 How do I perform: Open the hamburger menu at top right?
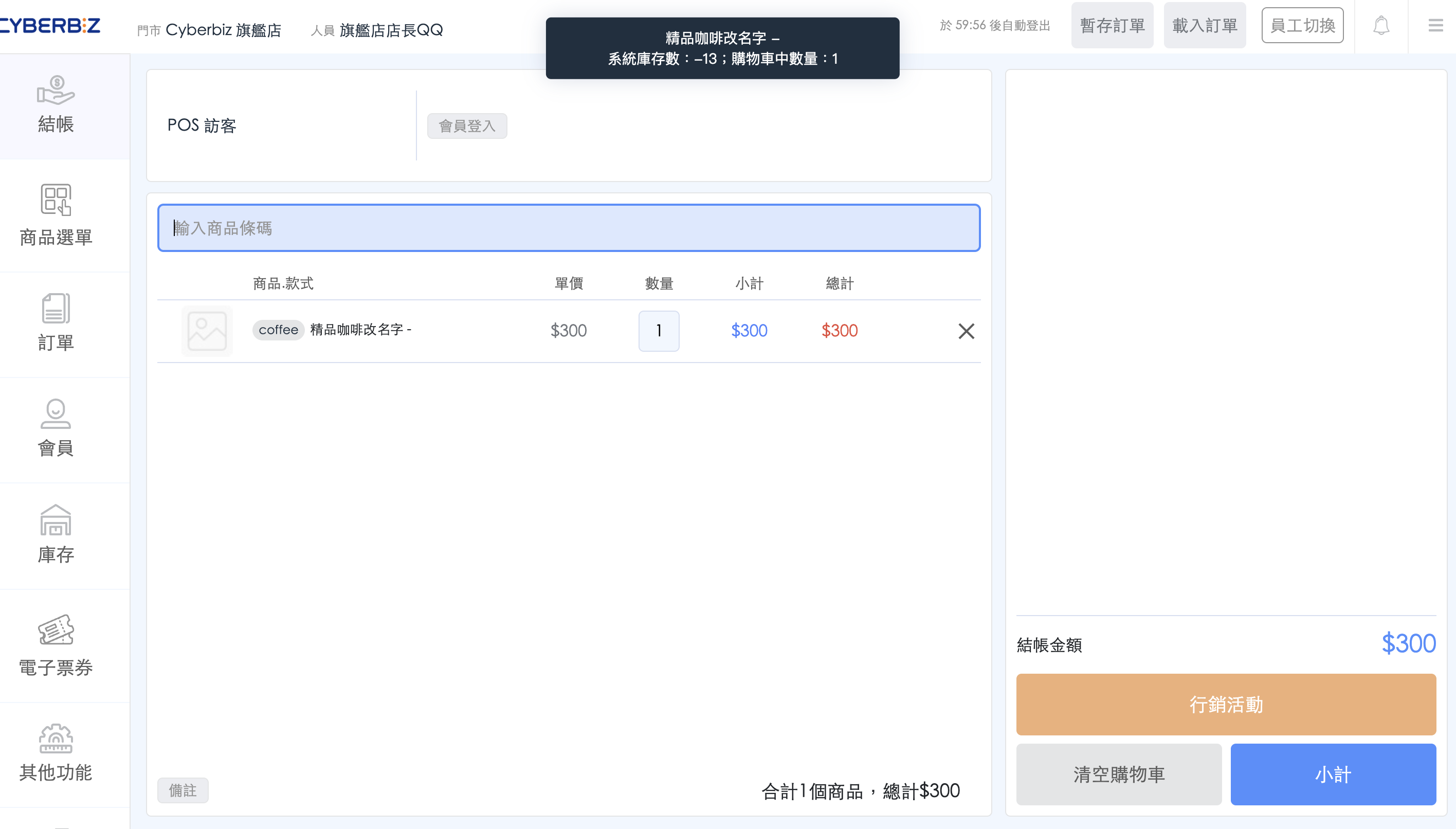[1435, 26]
